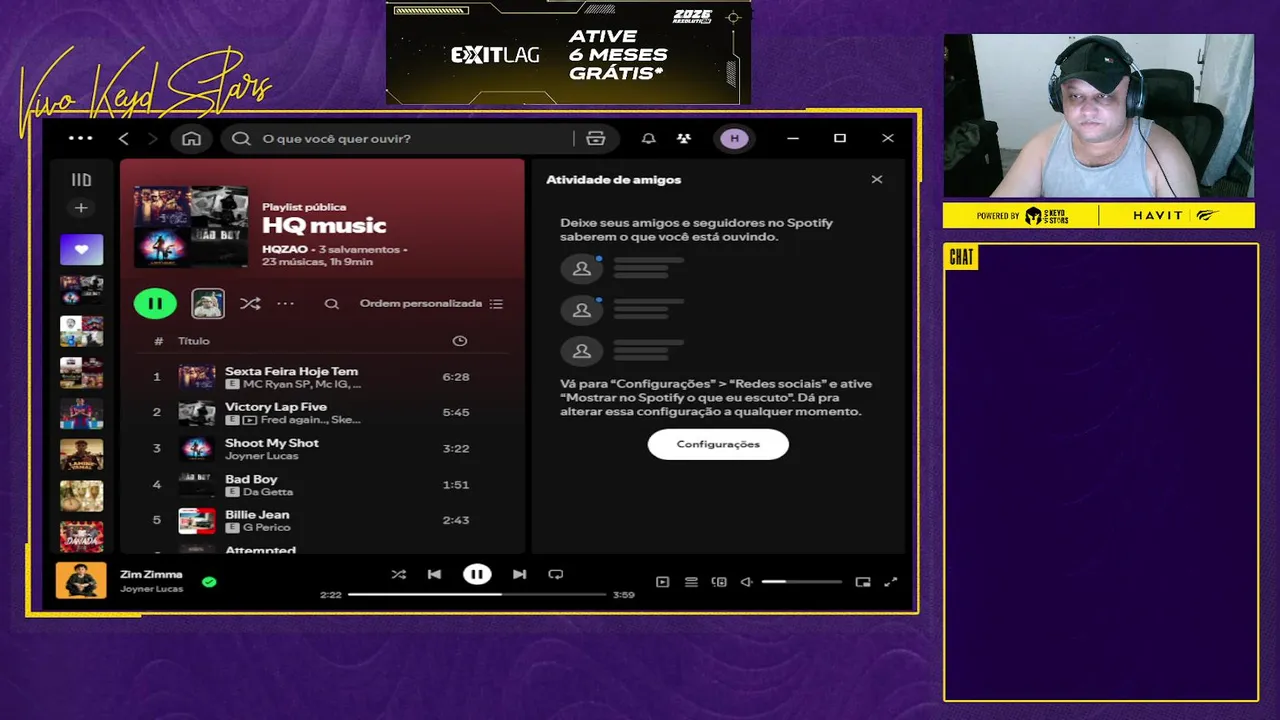Open Spotify Home

pyautogui.click(x=191, y=138)
